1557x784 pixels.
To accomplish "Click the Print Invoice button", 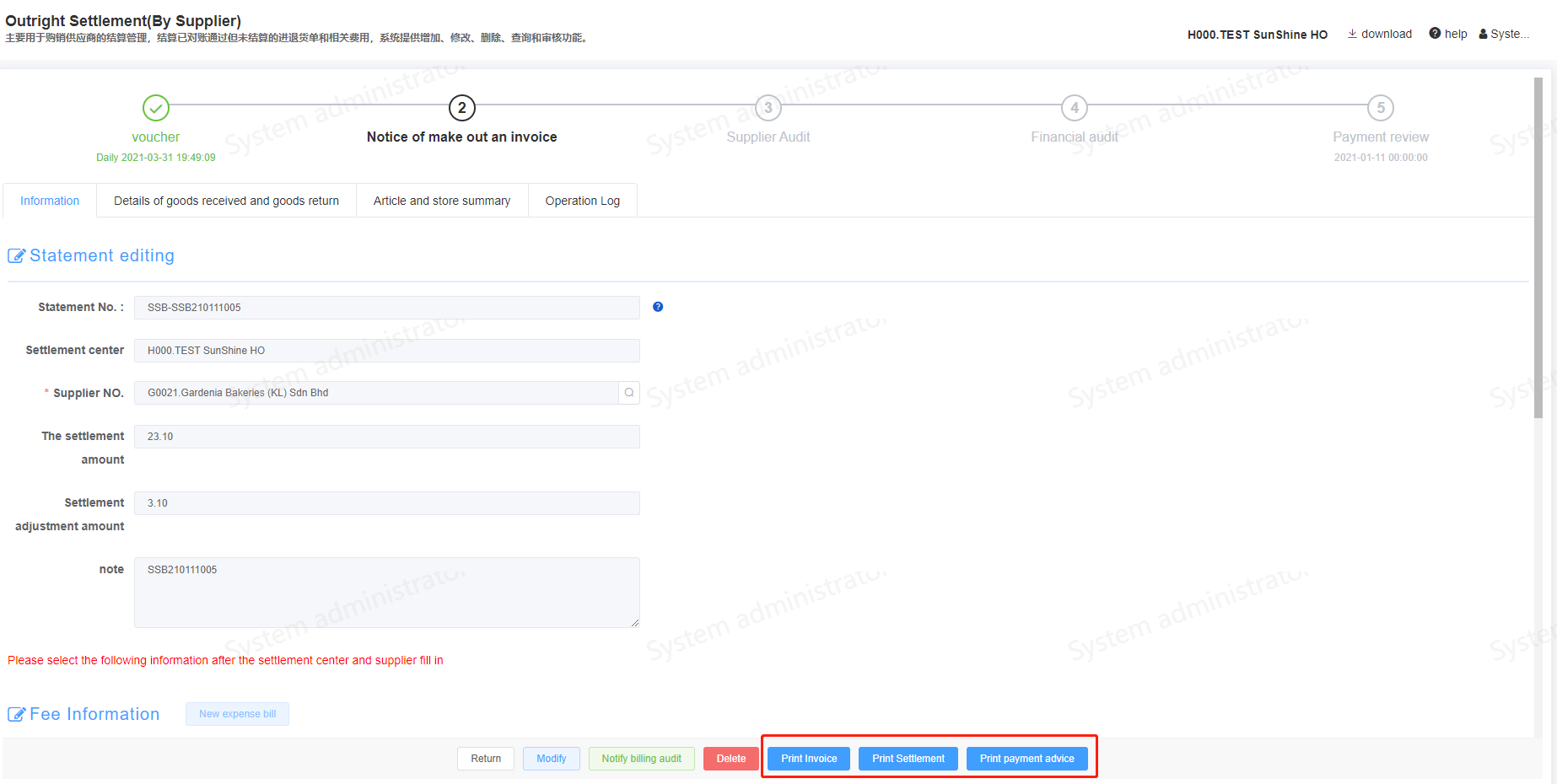I will tap(809, 759).
